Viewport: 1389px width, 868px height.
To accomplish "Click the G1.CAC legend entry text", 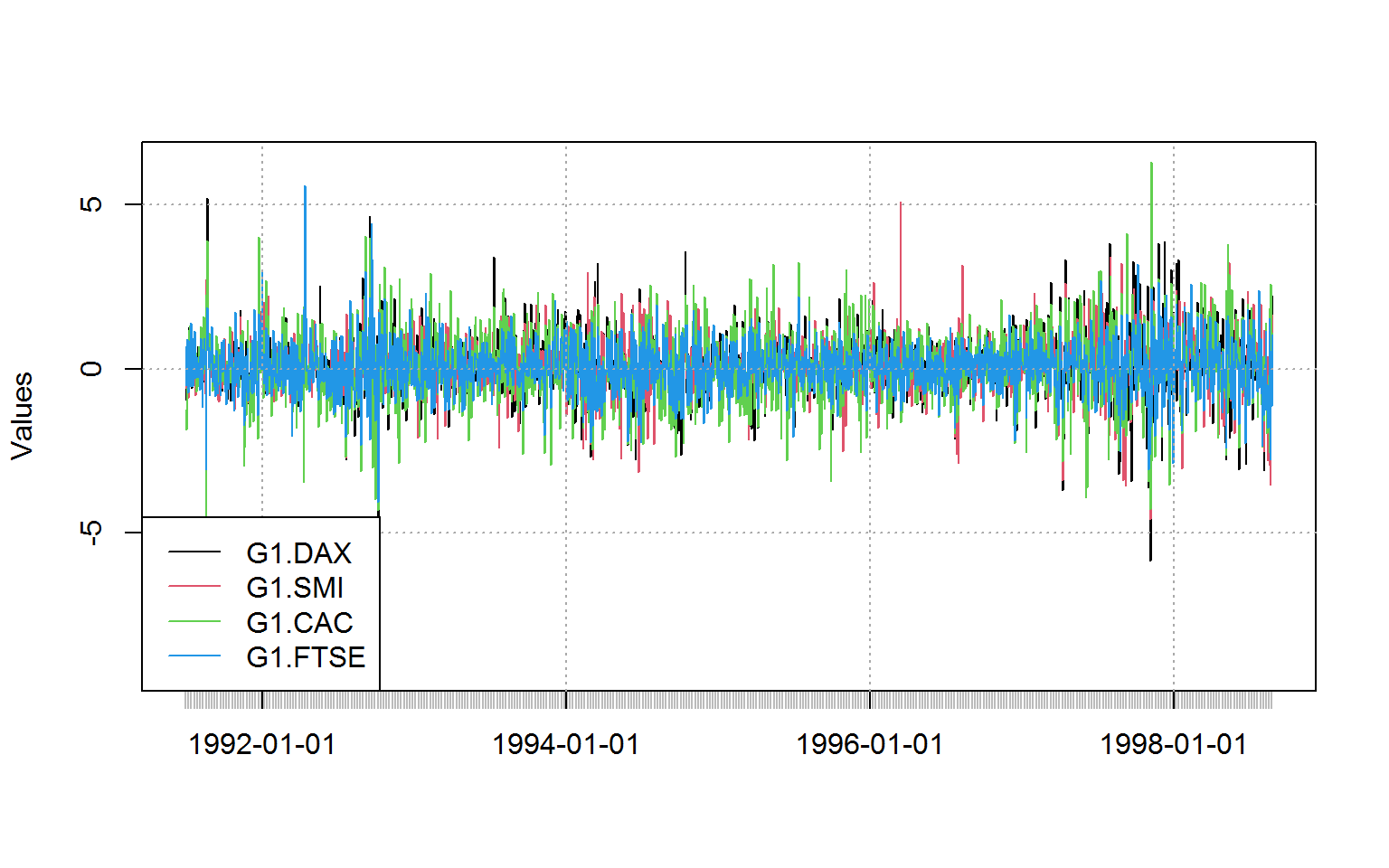I will tap(299, 623).
